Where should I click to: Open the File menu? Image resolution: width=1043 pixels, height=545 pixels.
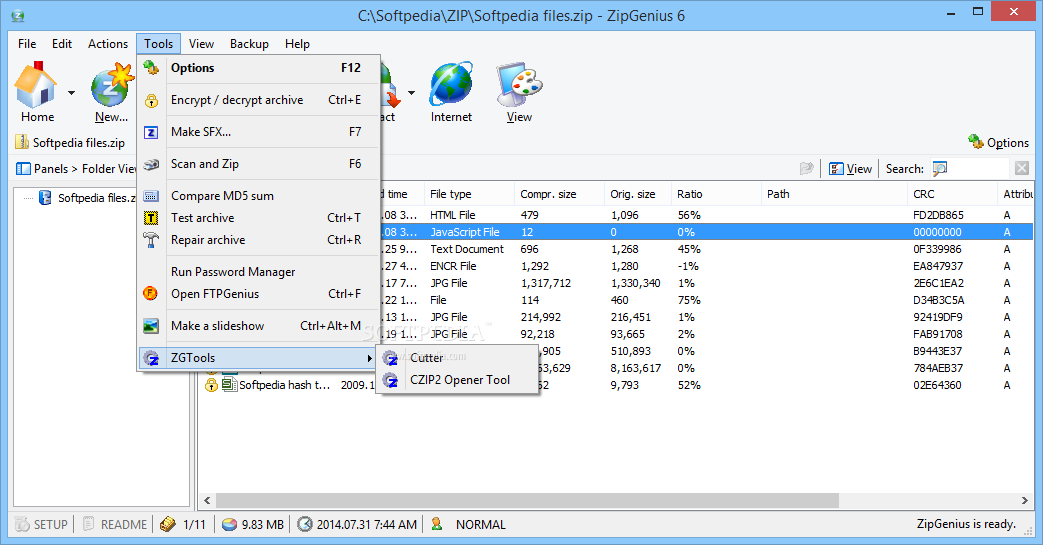point(27,44)
